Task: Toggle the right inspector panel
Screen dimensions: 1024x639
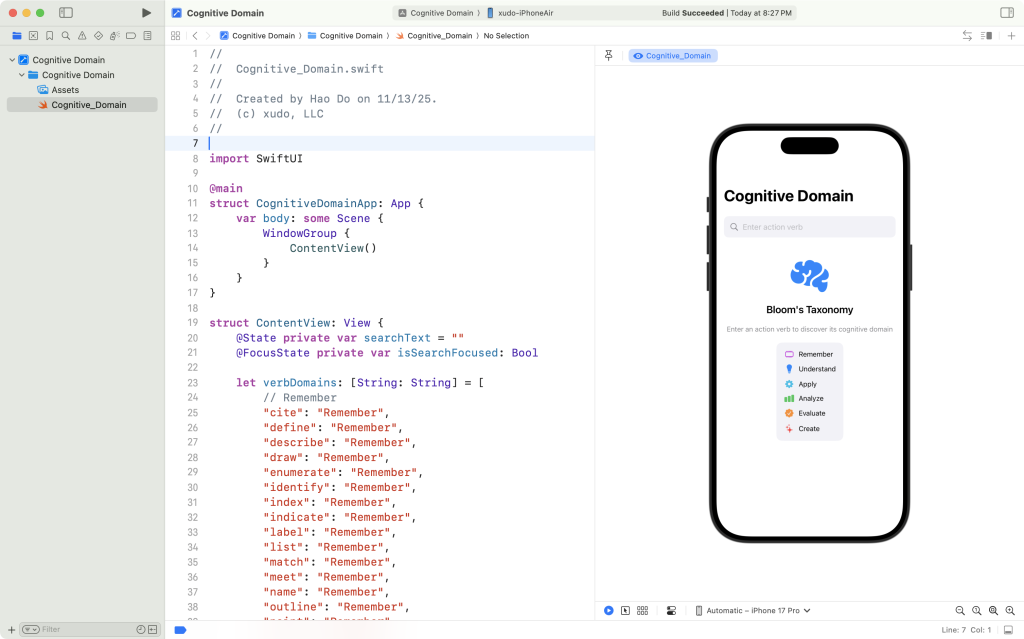Action: point(1006,13)
